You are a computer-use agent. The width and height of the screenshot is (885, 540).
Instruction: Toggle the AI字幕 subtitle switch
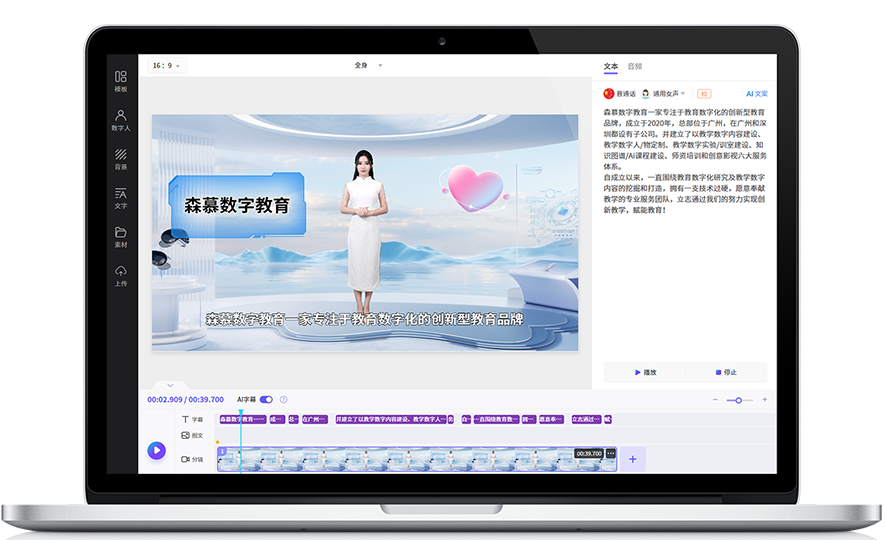click(x=266, y=399)
